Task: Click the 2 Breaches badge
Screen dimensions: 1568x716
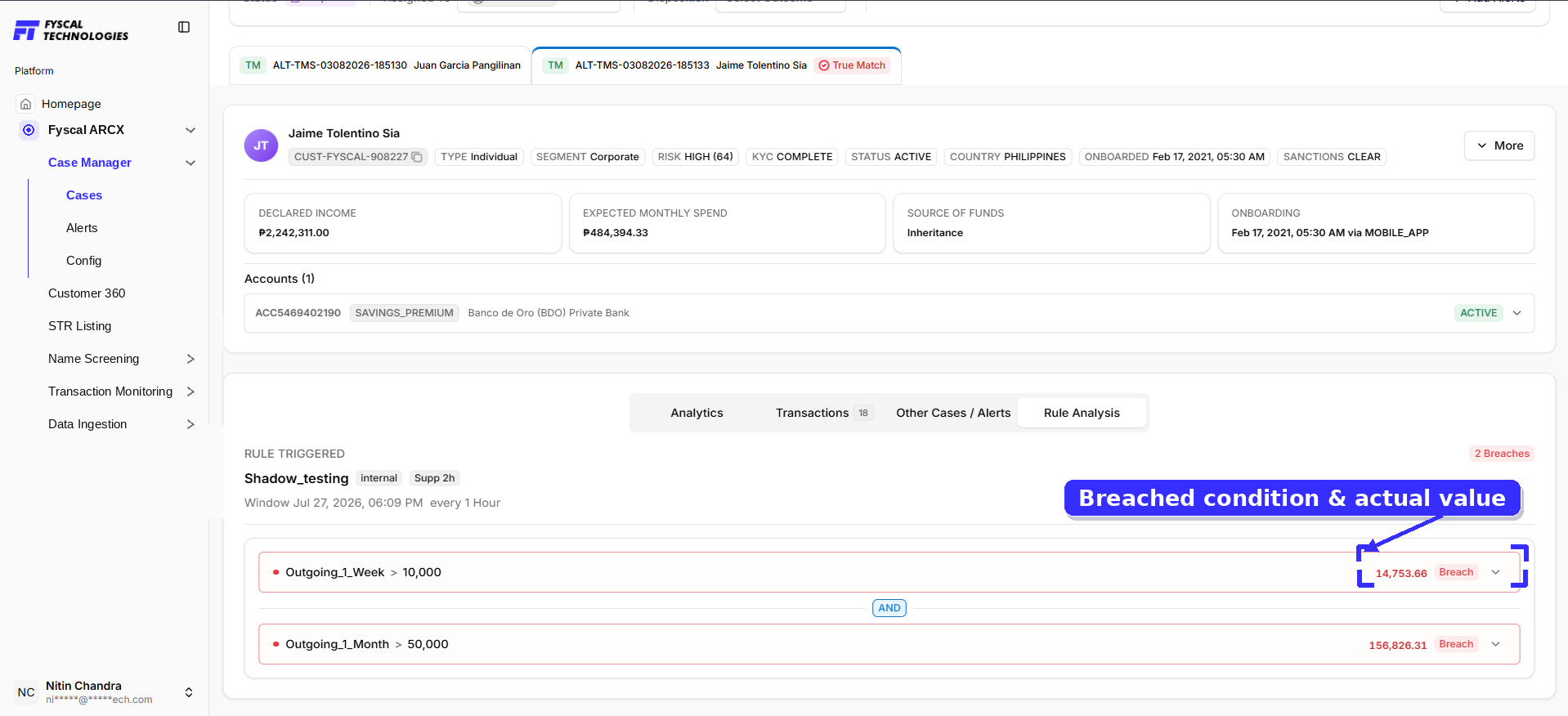Action: (x=1502, y=454)
